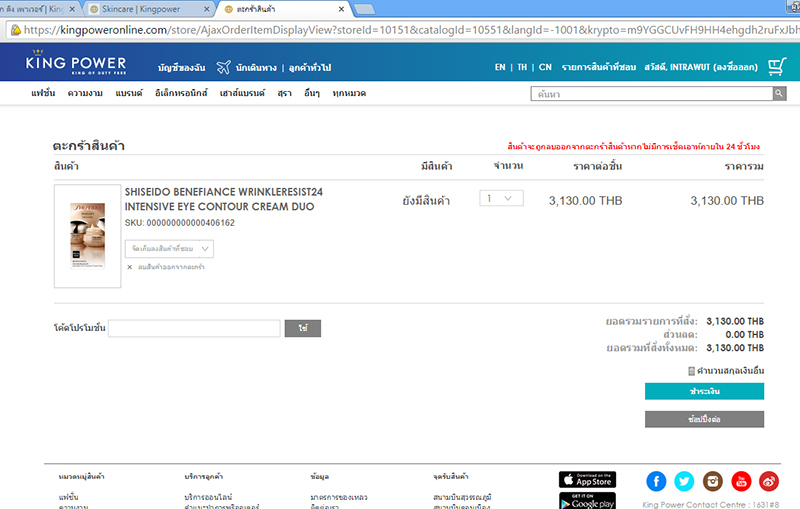
Task: Remove the Shiseido item from cart
Action: point(166,268)
